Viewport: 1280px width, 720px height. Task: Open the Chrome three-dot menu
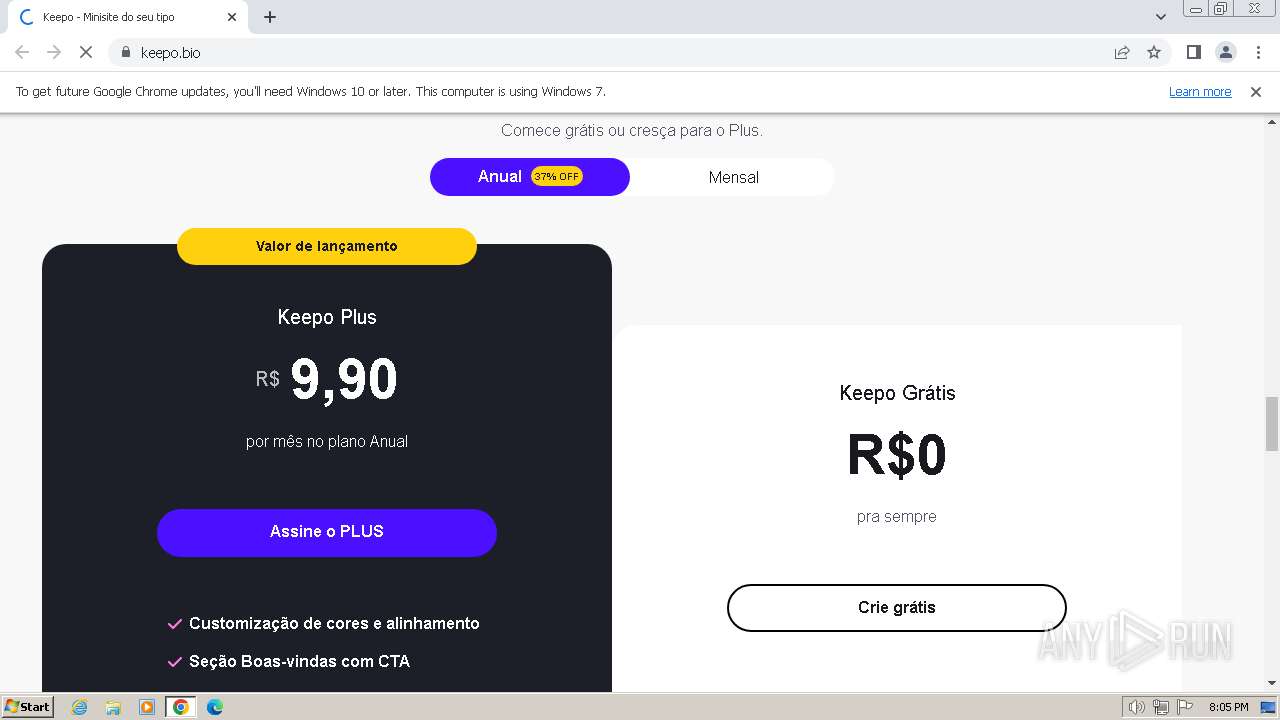[x=1258, y=52]
